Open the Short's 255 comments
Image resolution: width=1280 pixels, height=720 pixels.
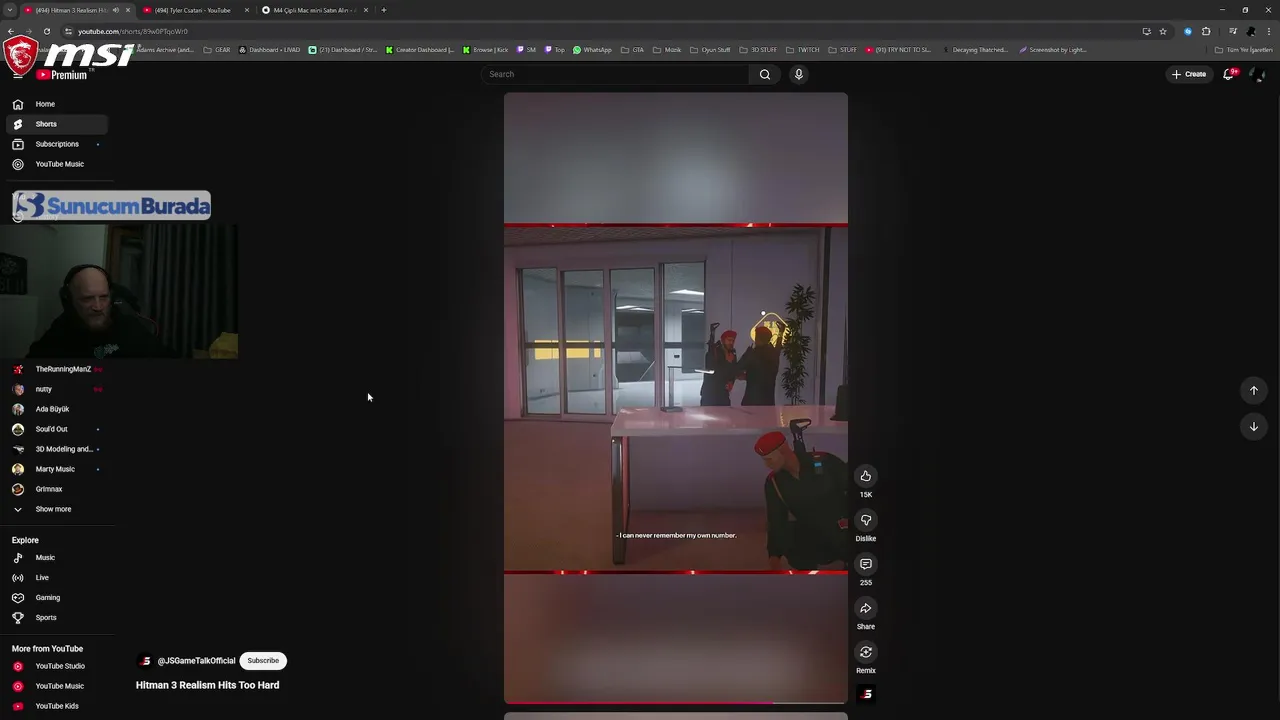[866, 564]
